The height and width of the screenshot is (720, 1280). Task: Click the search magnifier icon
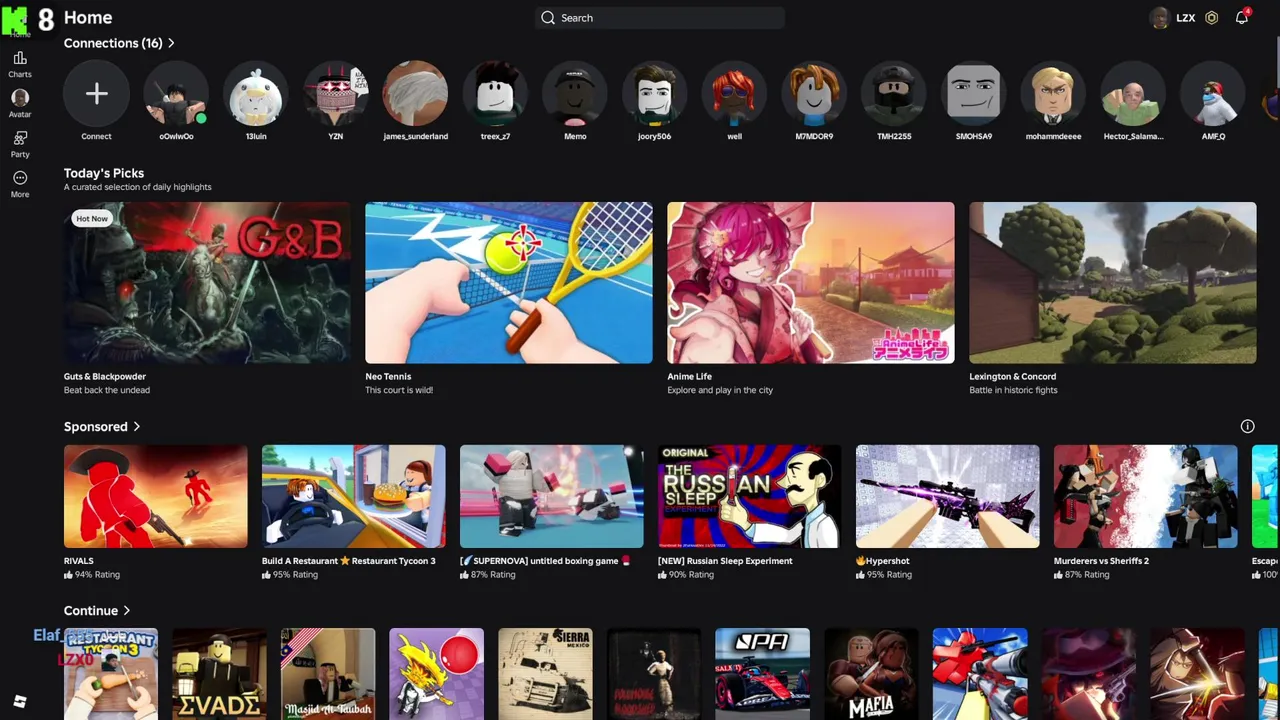(x=548, y=18)
